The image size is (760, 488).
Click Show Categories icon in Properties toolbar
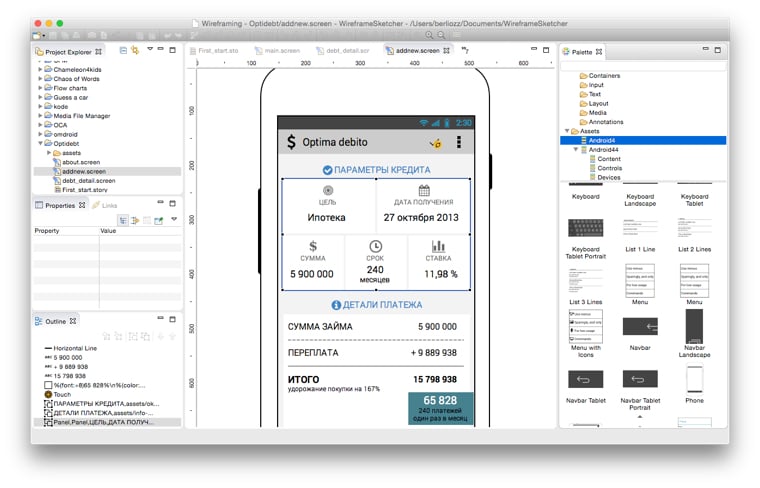pyautogui.click(x=123, y=219)
